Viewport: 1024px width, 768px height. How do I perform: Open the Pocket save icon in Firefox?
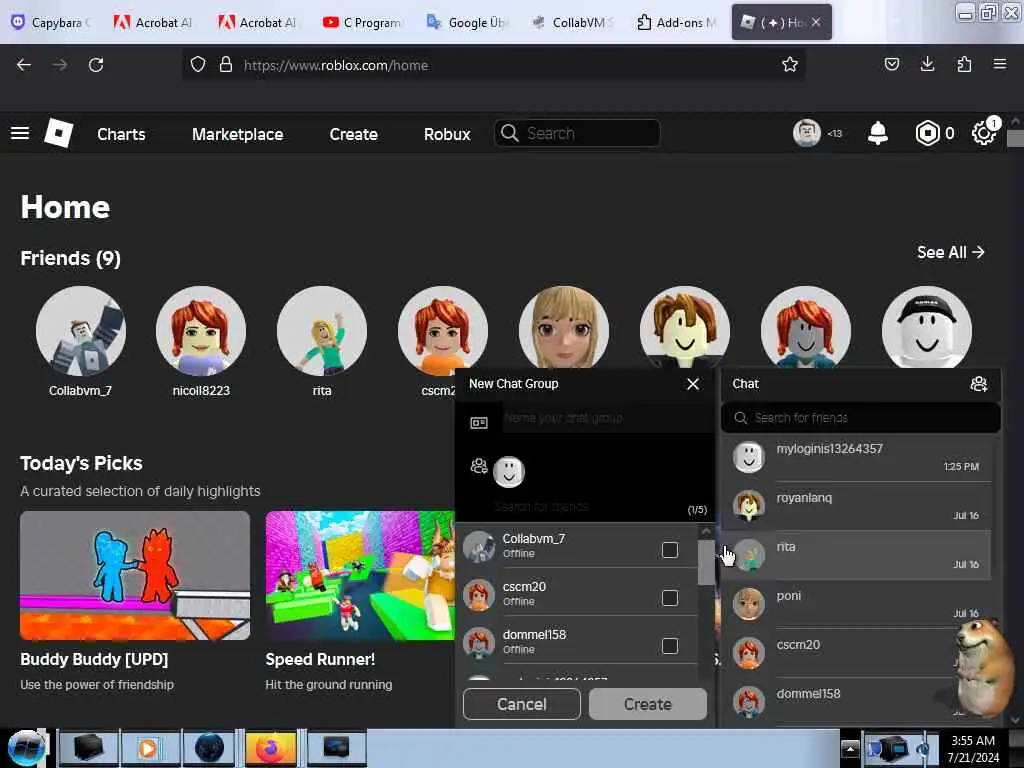pyautogui.click(x=891, y=64)
